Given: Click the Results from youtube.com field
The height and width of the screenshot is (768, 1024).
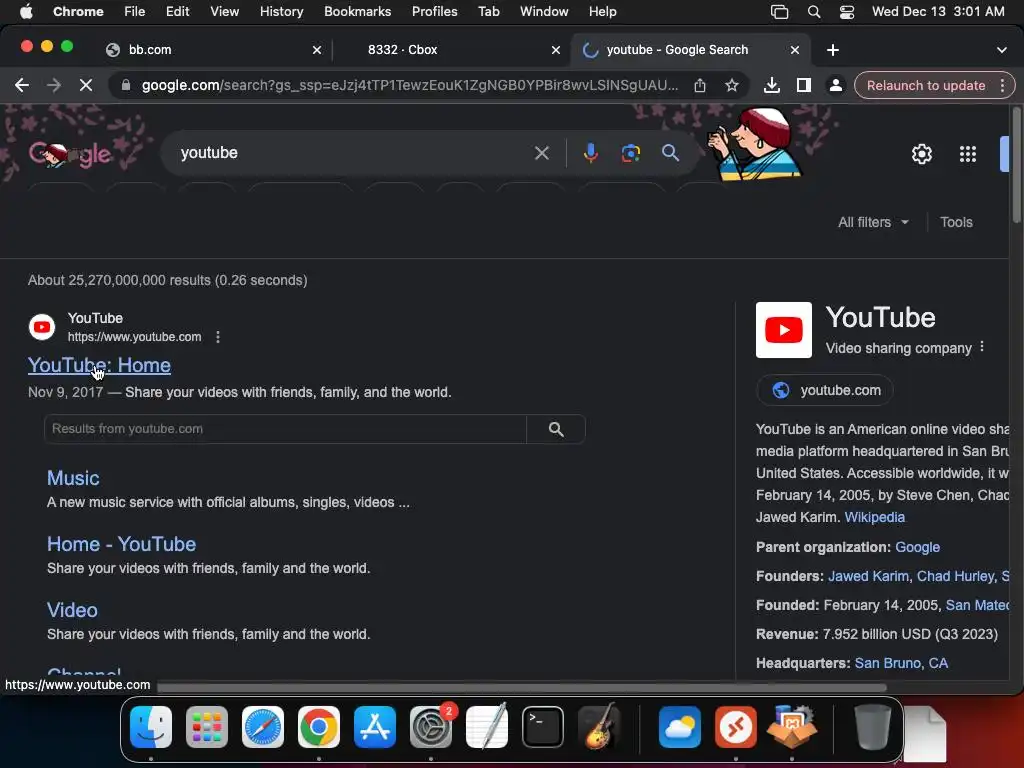Looking at the screenshot, I should 285,429.
